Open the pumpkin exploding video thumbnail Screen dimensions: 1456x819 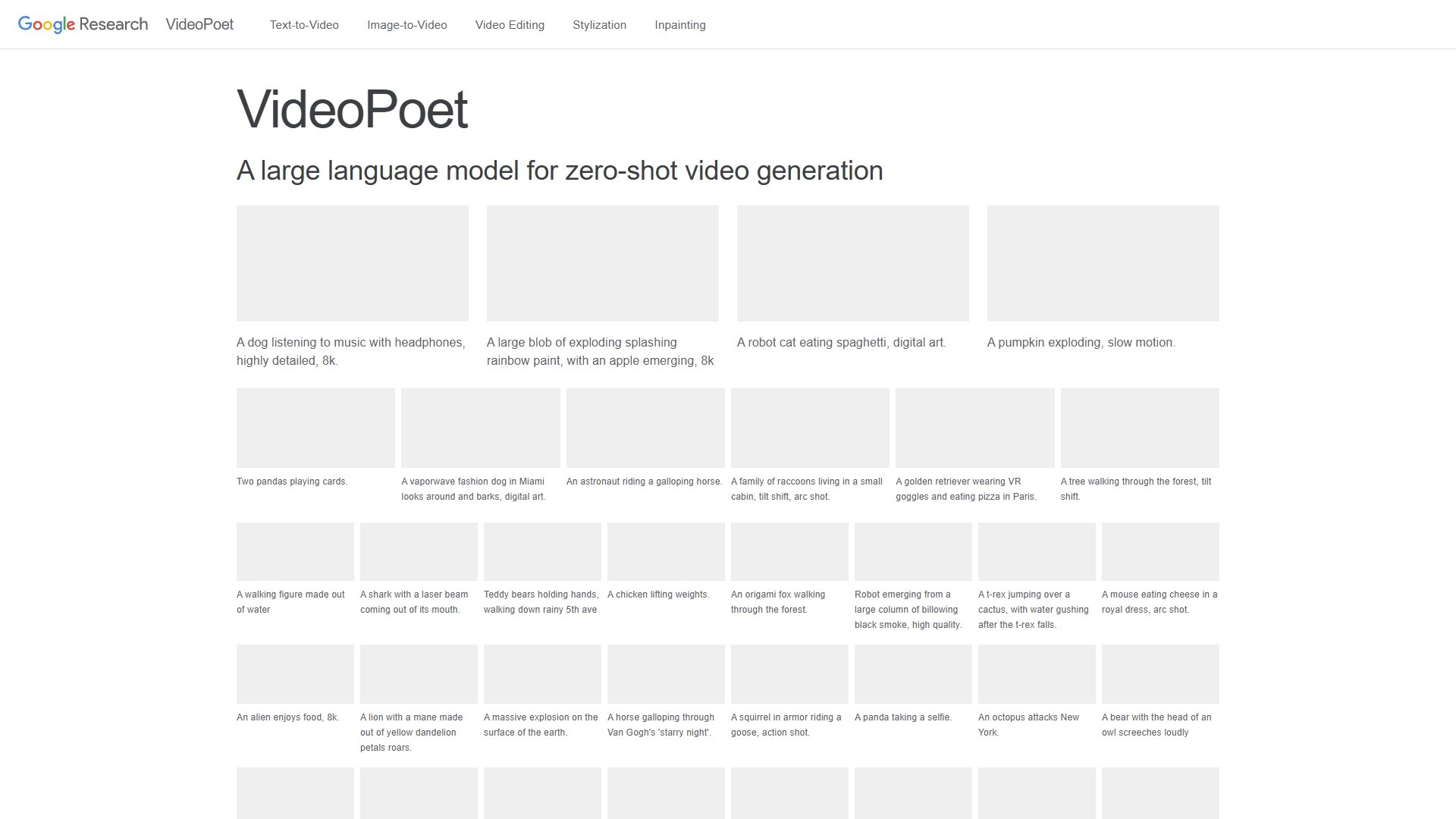(x=1103, y=263)
